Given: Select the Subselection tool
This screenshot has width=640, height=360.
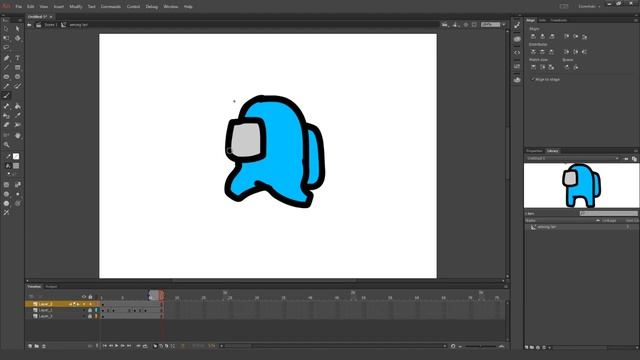Looking at the screenshot, I should tap(17, 29).
